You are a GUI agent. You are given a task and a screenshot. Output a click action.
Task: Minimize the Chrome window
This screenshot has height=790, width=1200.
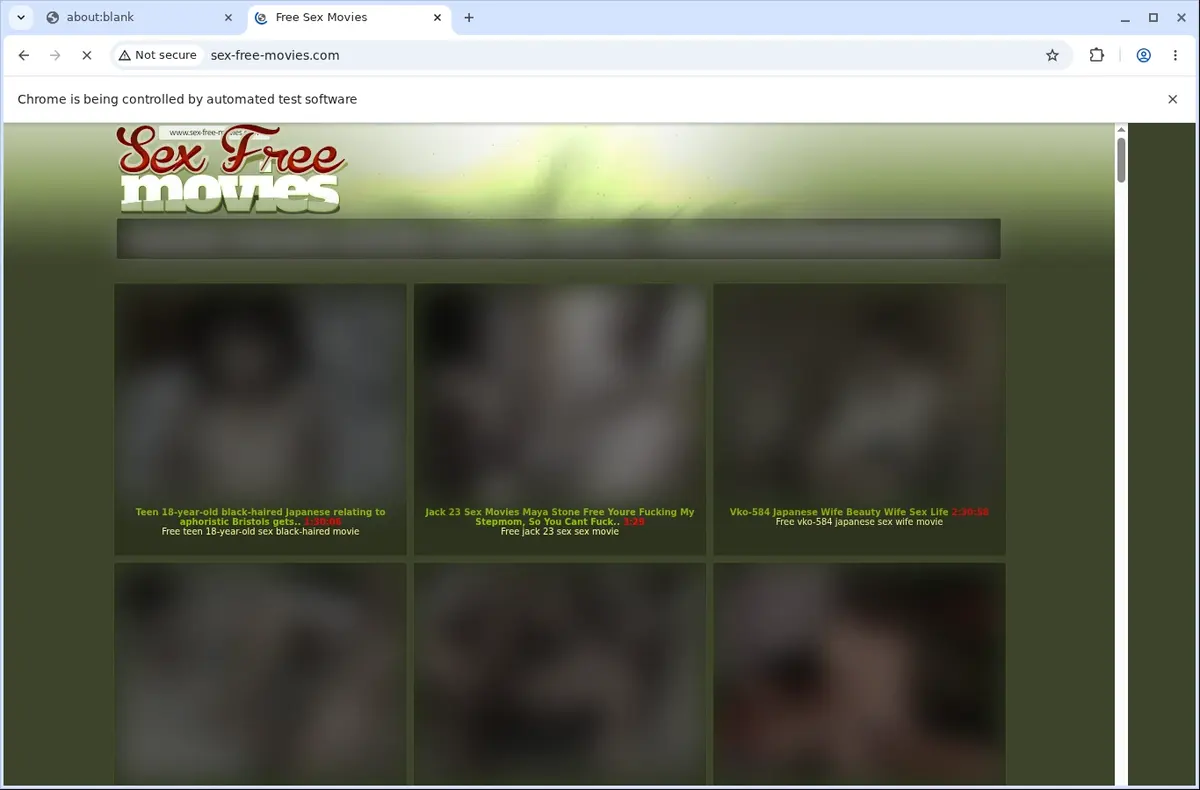click(1126, 17)
